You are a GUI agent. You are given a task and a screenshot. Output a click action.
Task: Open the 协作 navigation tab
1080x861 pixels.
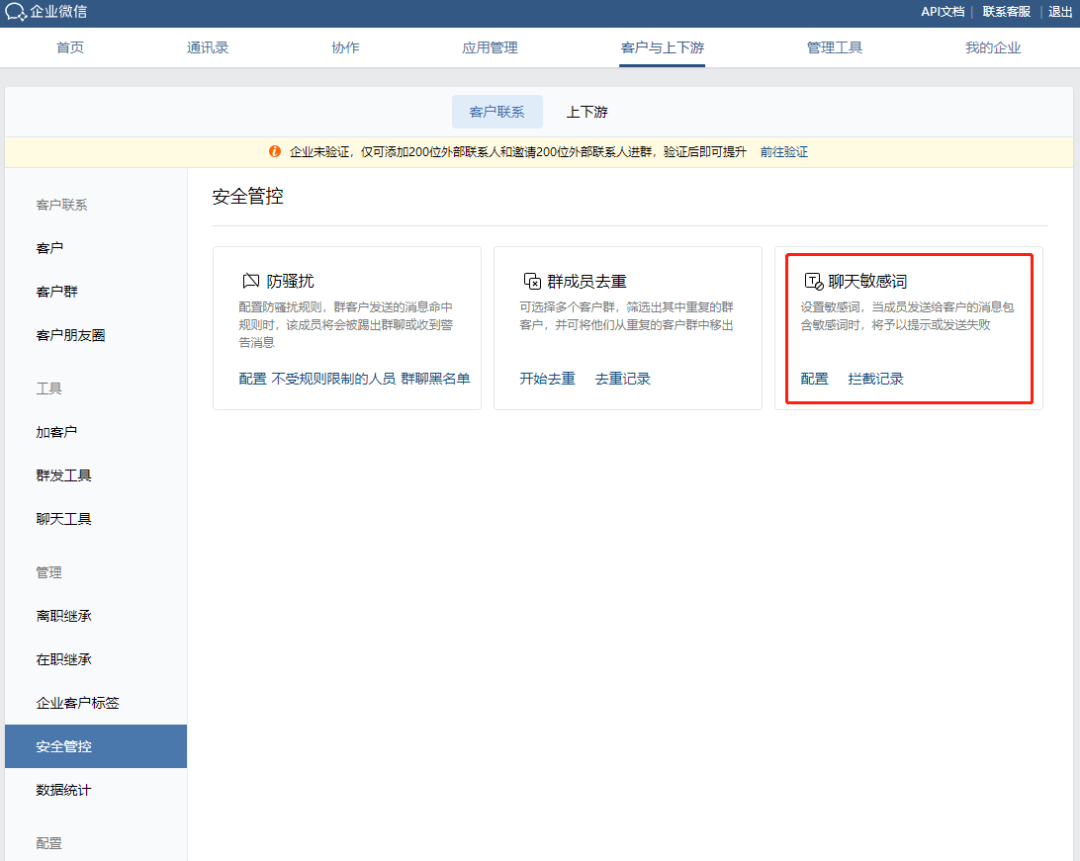pos(345,48)
